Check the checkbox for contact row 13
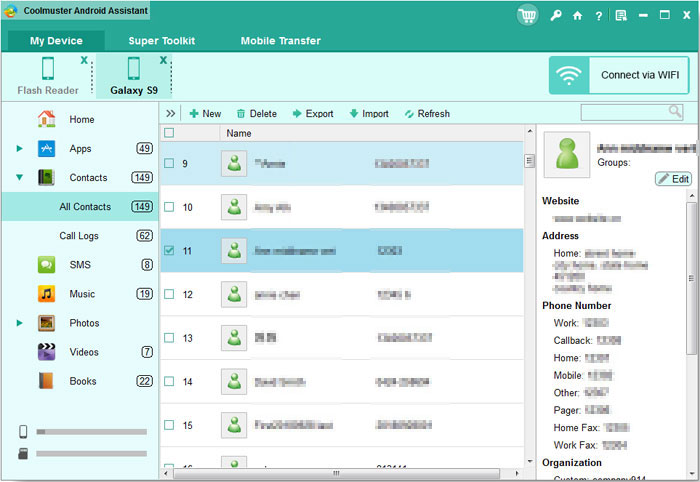The height and width of the screenshot is (482, 700). coord(169,338)
